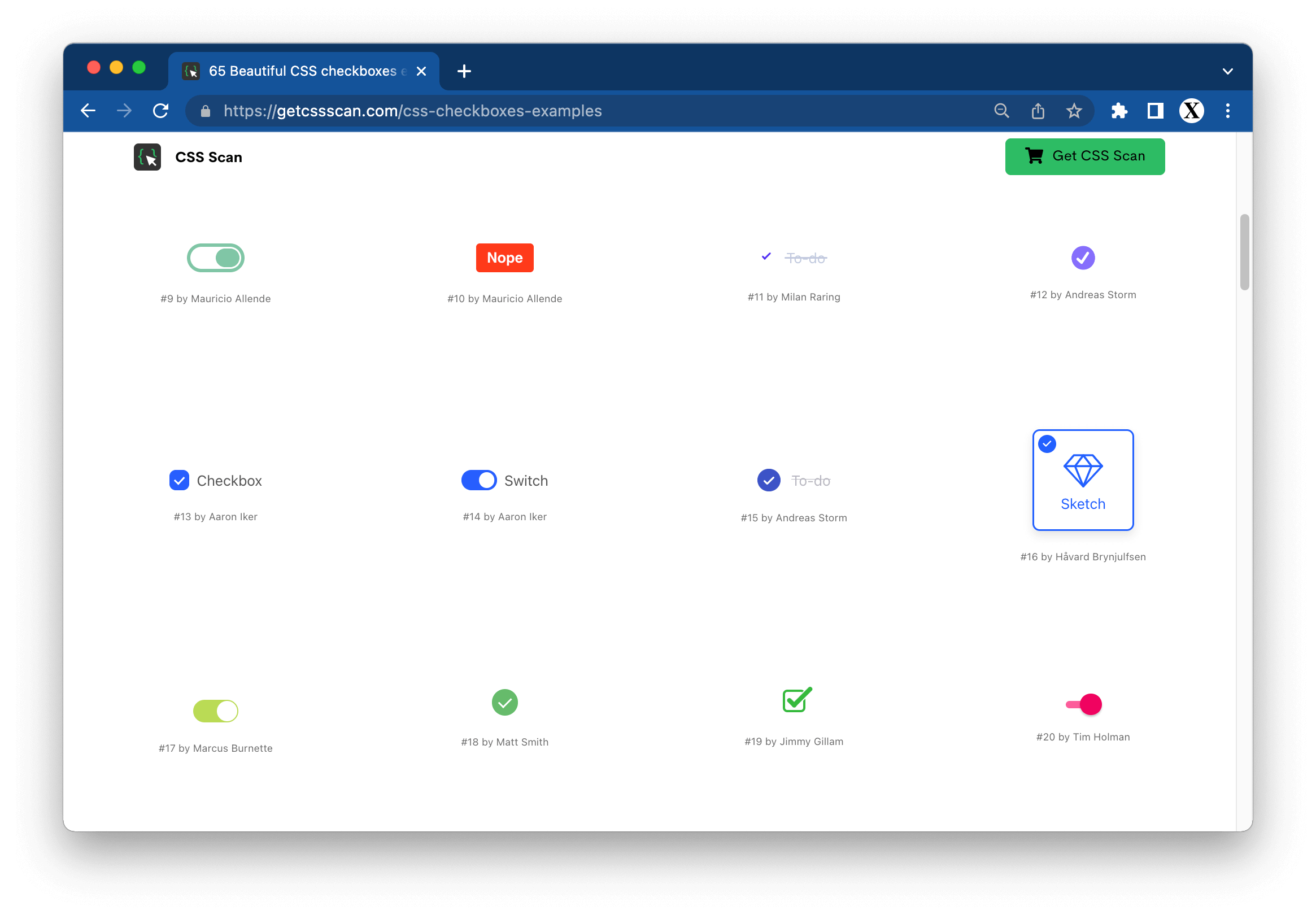Click the zoom magnifier icon in address bar
The width and height of the screenshot is (1316, 915).
[1001, 111]
